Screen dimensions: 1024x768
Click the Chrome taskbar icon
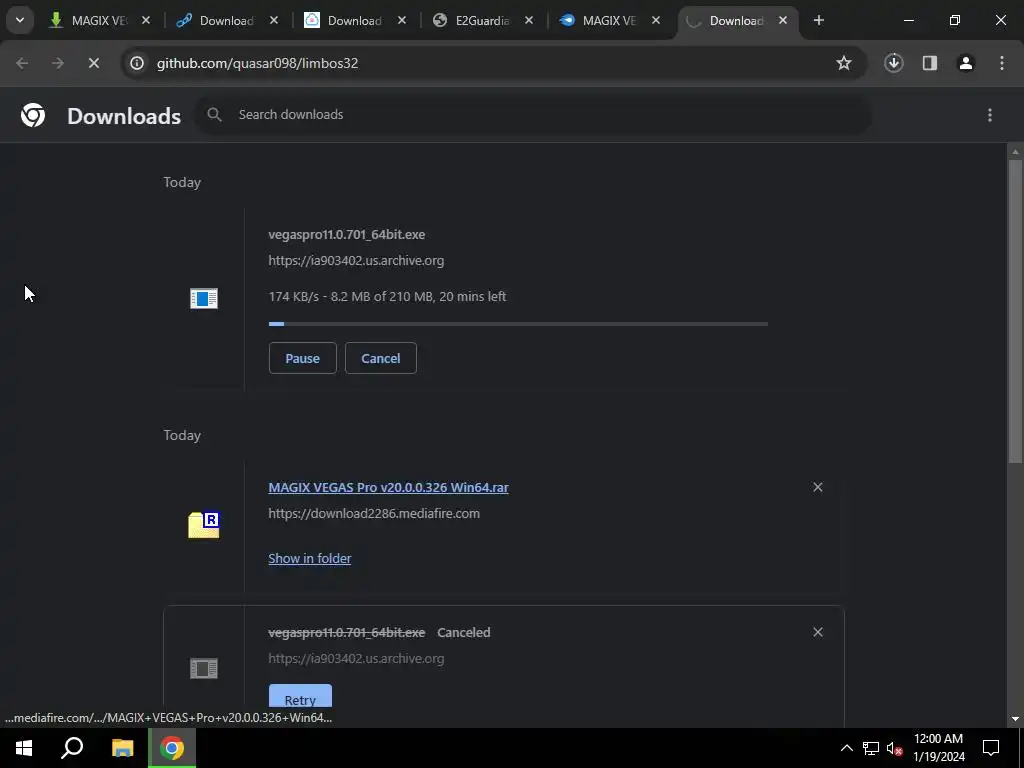172,748
